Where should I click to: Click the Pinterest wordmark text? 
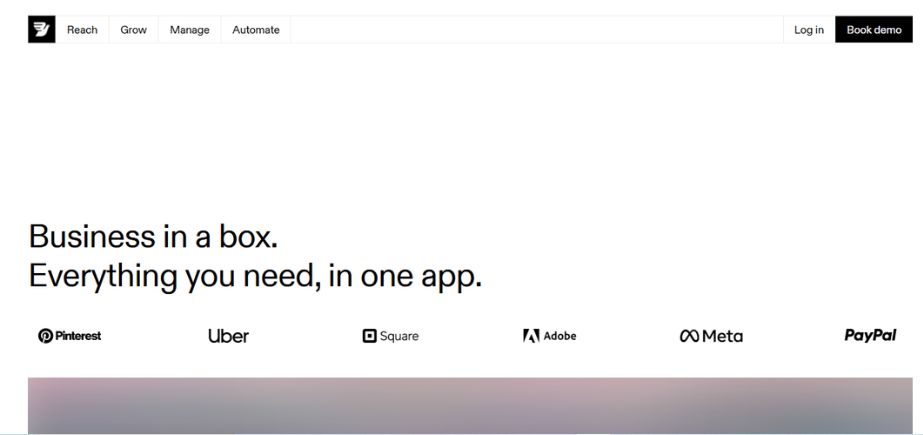[78, 336]
